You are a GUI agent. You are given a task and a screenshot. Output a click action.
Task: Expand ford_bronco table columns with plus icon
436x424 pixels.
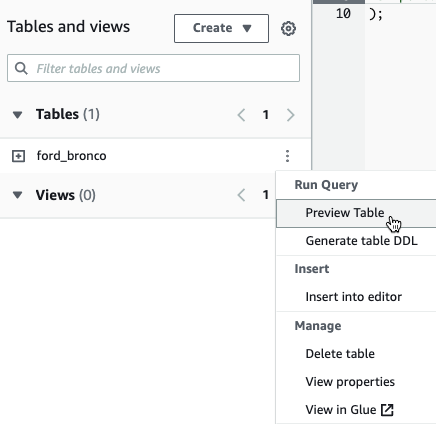[x=18, y=156]
